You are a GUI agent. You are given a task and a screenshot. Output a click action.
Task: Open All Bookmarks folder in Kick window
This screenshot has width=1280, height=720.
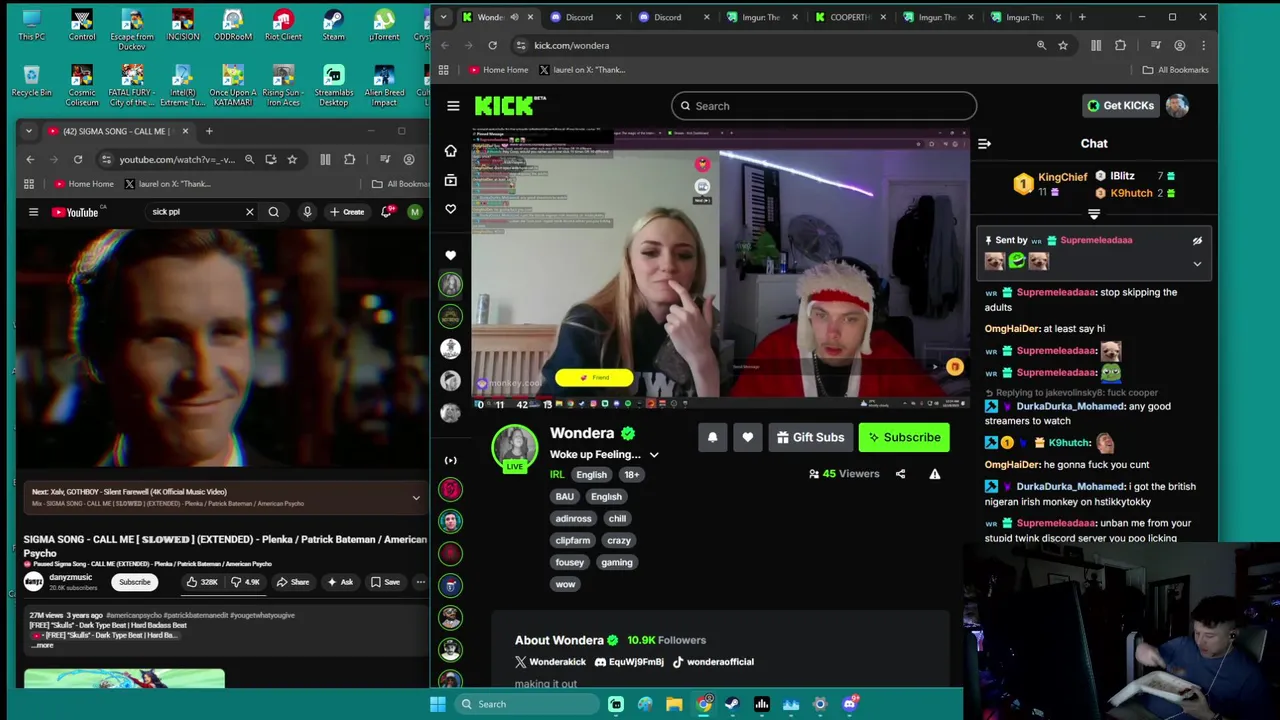(x=1176, y=70)
